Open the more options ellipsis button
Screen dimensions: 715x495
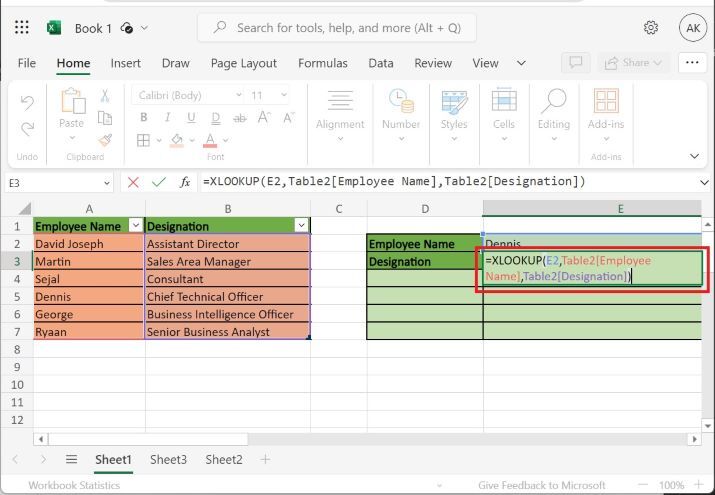[x=692, y=62]
